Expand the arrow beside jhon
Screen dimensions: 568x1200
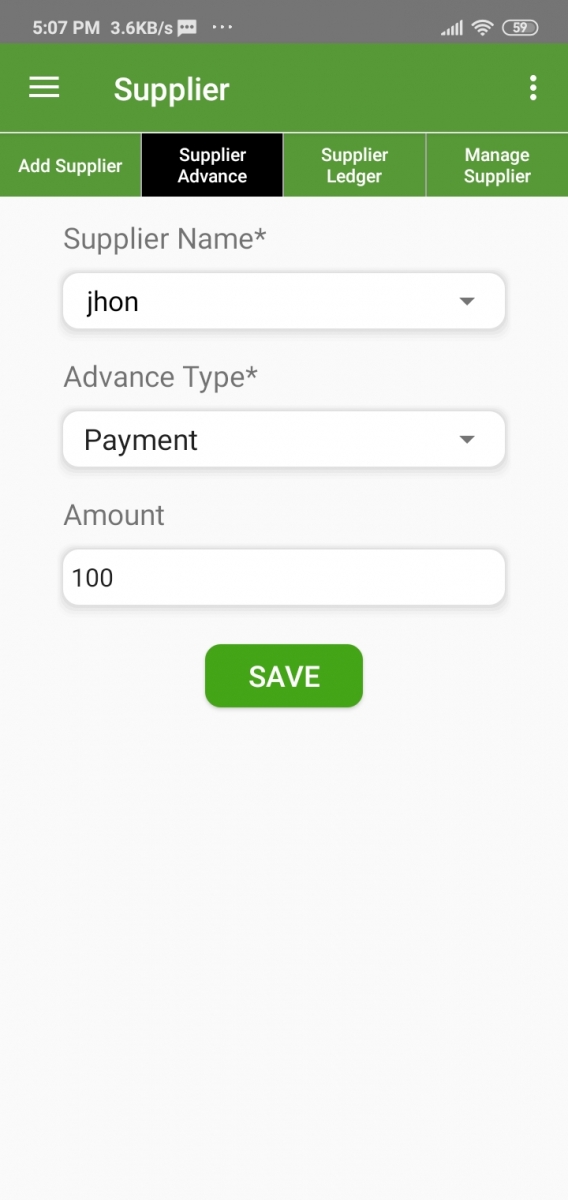[466, 301]
